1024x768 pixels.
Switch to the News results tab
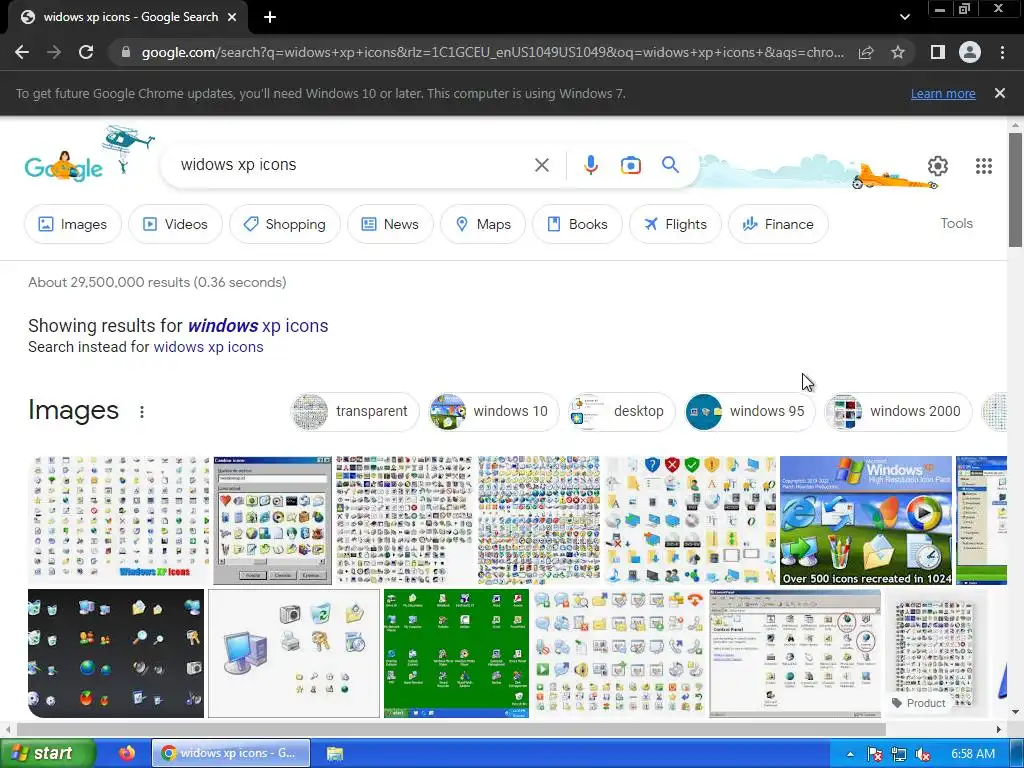(390, 224)
